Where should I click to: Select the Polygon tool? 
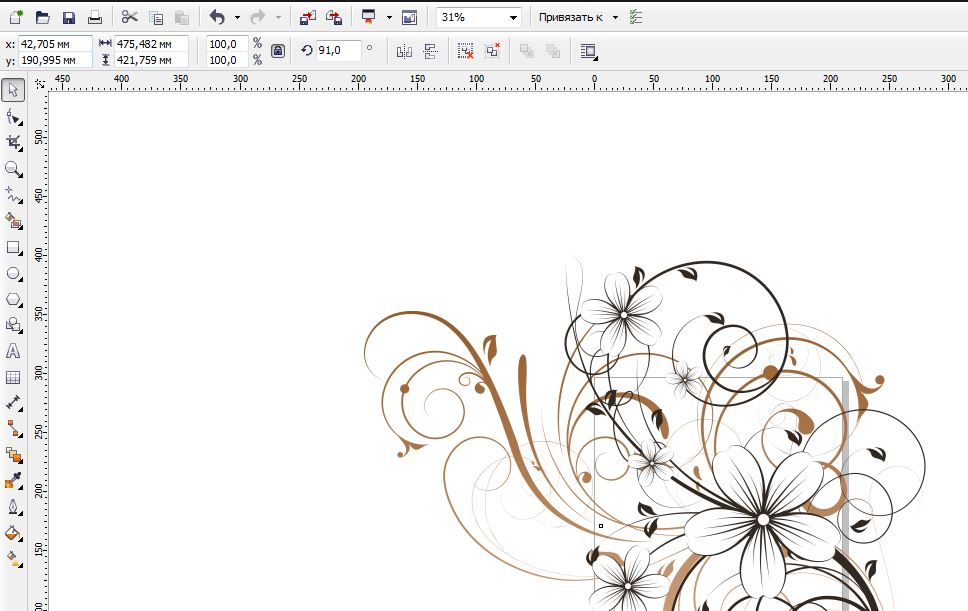click(x=13, y=299)
